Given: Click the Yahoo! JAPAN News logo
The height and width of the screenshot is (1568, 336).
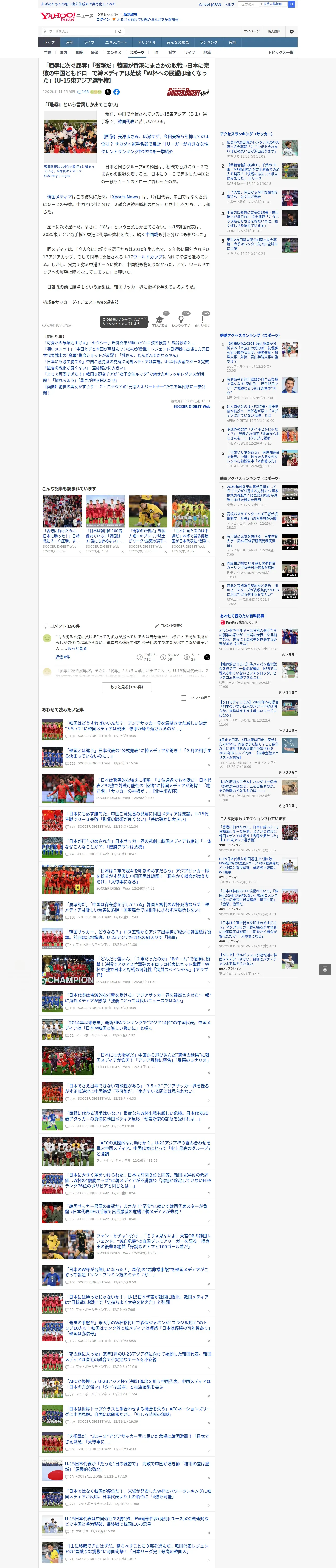Looking at the screenshot, I should click(66, 17).
